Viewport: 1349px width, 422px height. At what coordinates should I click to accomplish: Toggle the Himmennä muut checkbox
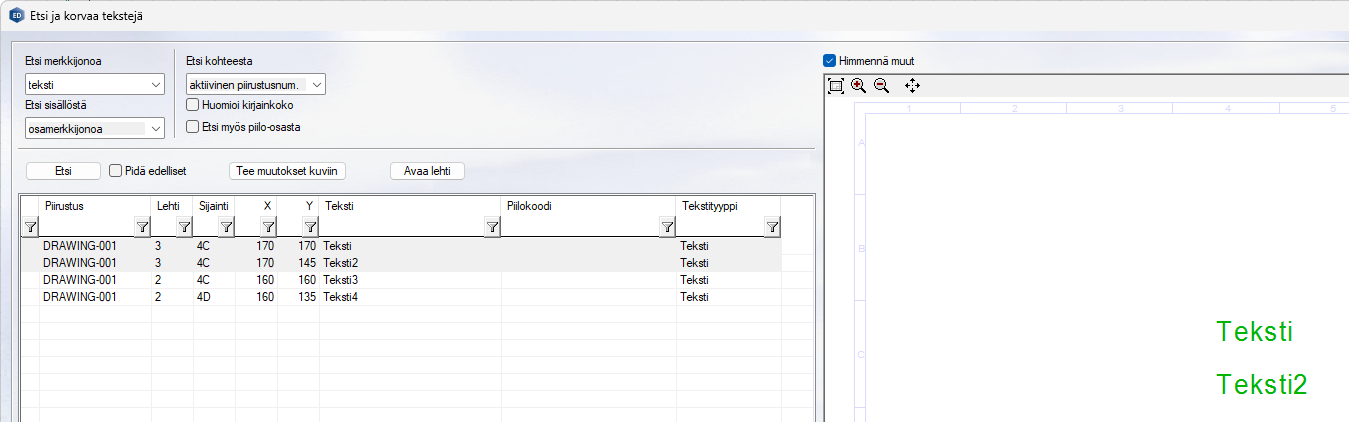(829, 60)
